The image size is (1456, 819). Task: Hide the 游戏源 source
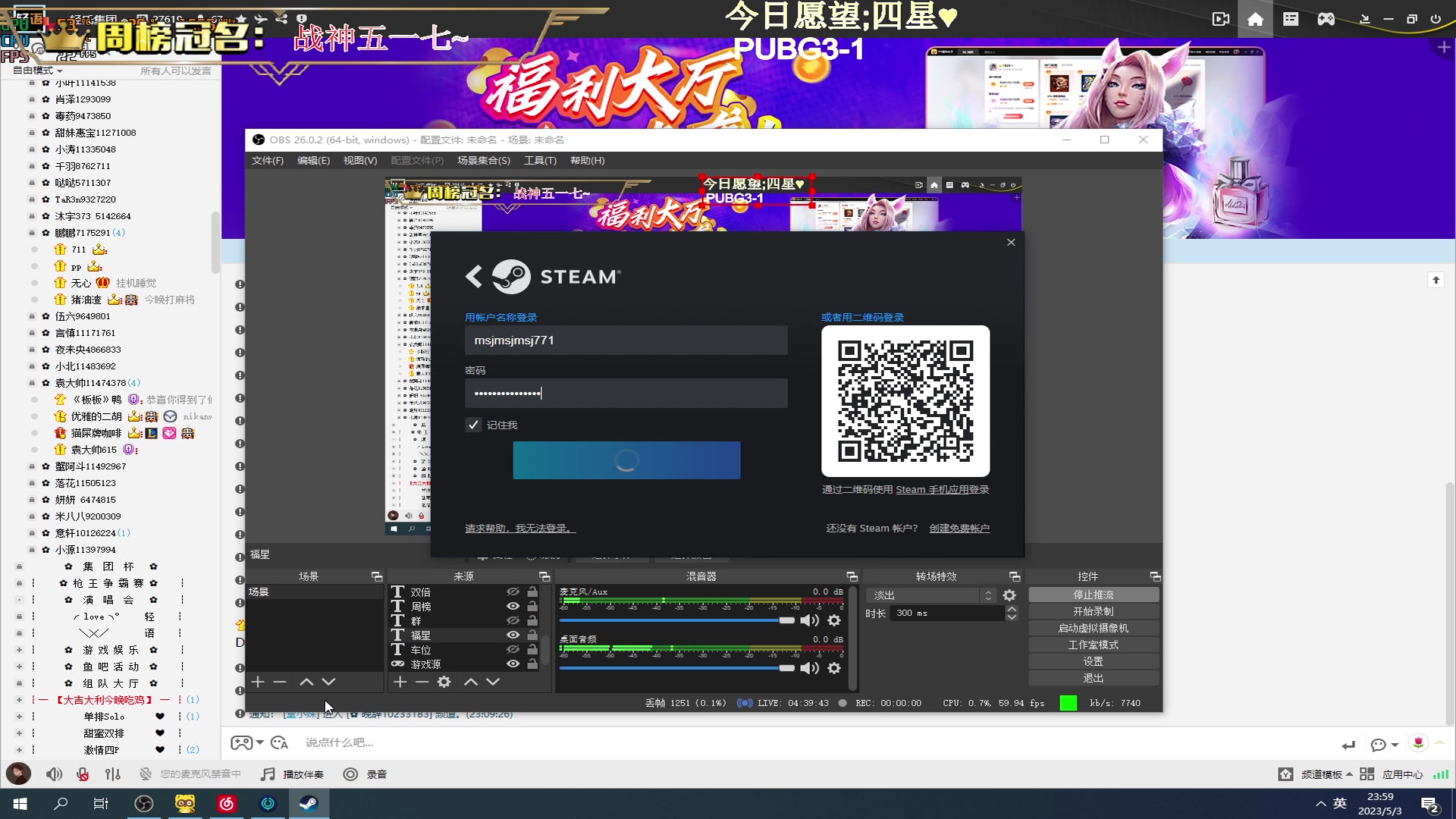tap(513, 664)
